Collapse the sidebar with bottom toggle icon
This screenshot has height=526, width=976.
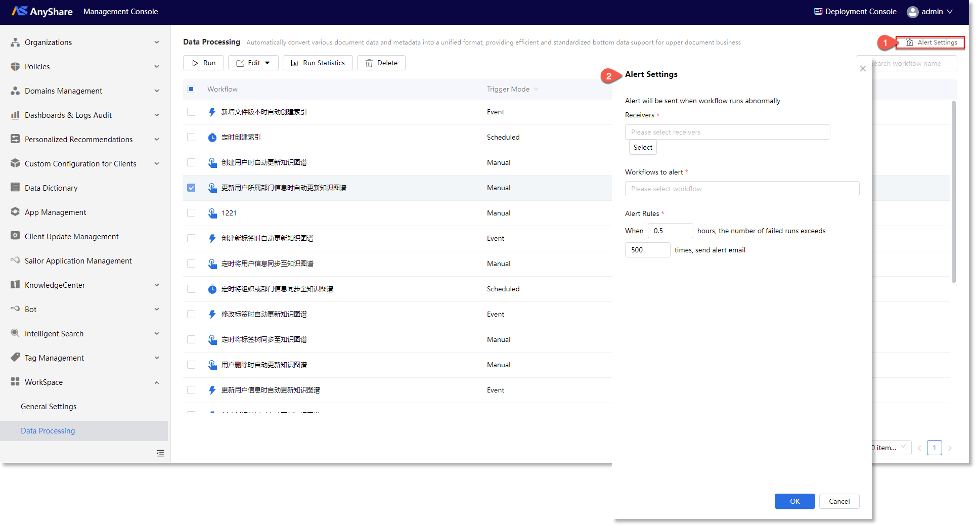(x=160, y=453)
